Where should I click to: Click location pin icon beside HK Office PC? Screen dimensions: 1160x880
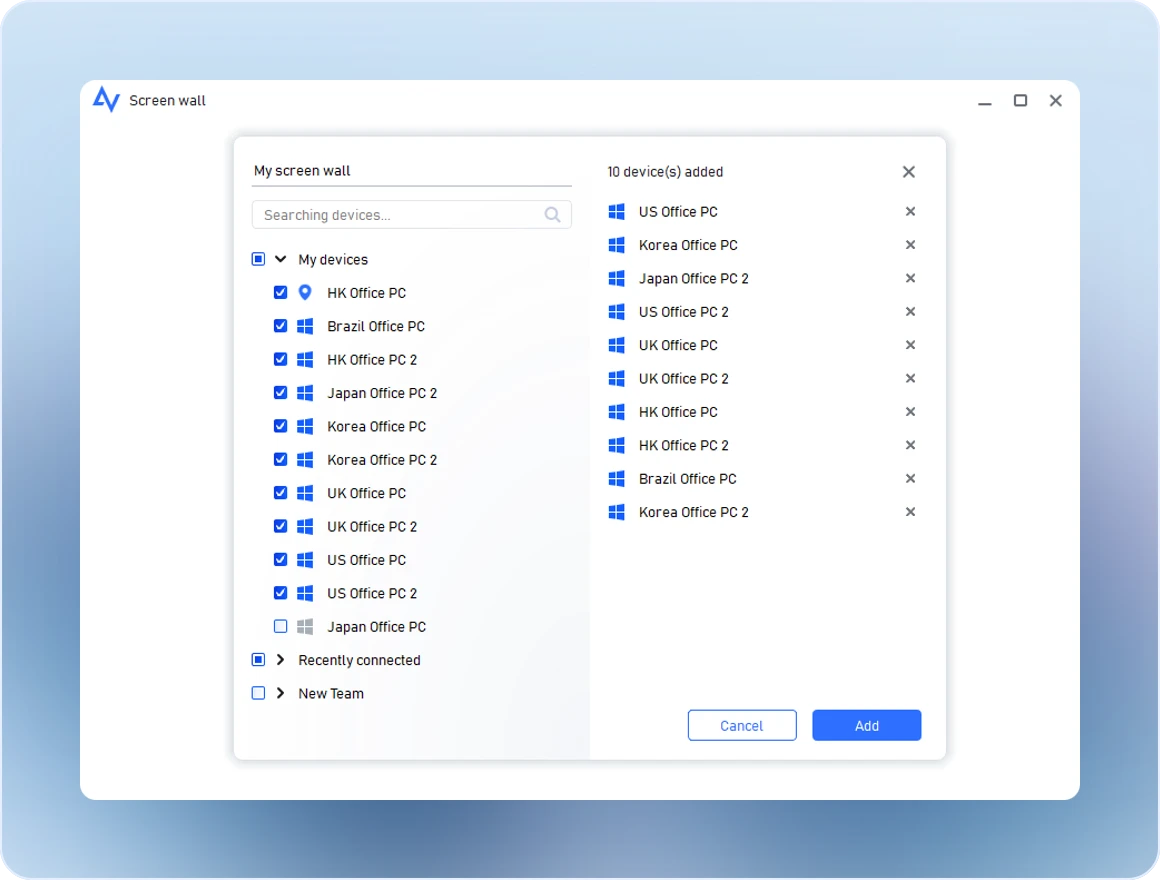coord(305,293)
